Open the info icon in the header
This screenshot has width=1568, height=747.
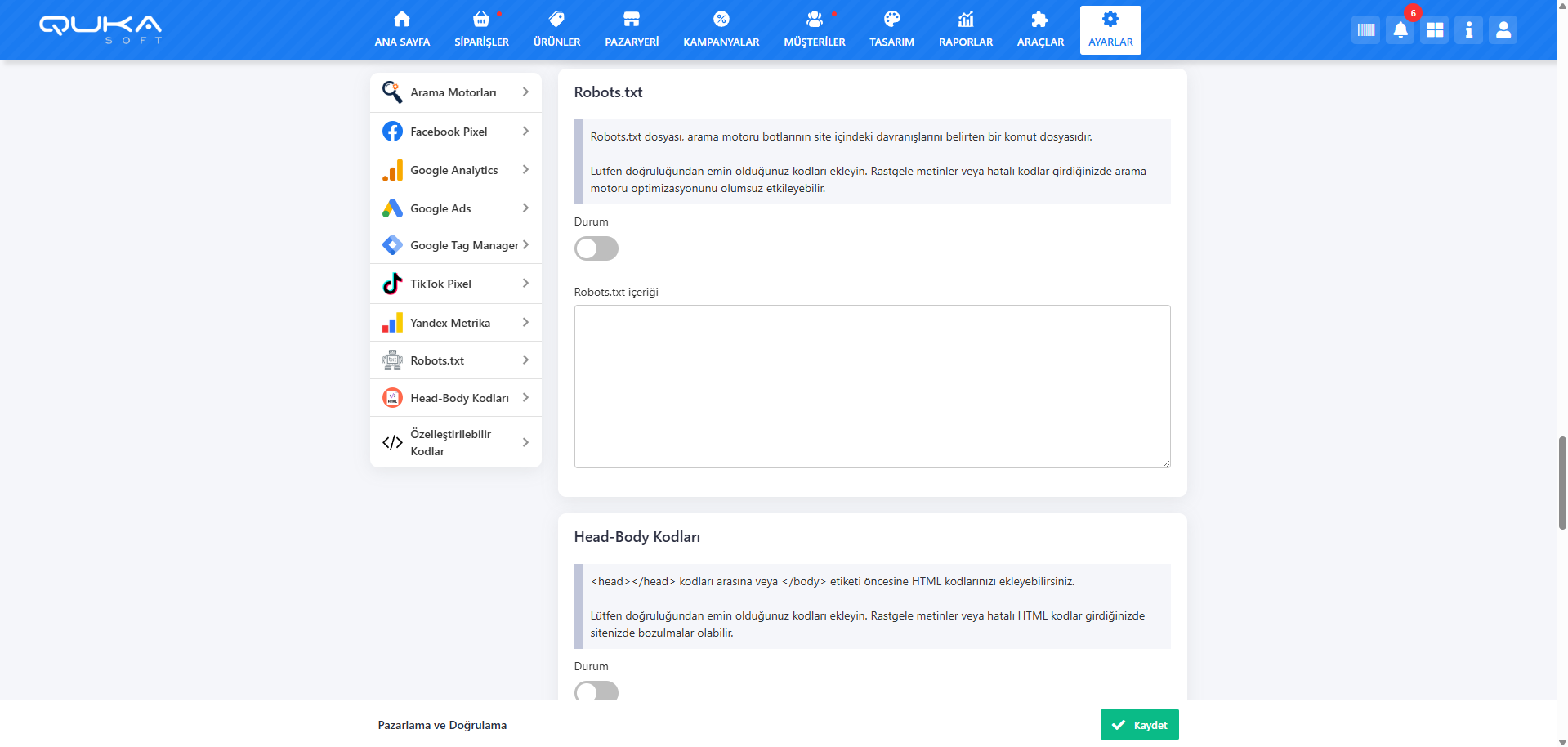tap(1468, 30)
